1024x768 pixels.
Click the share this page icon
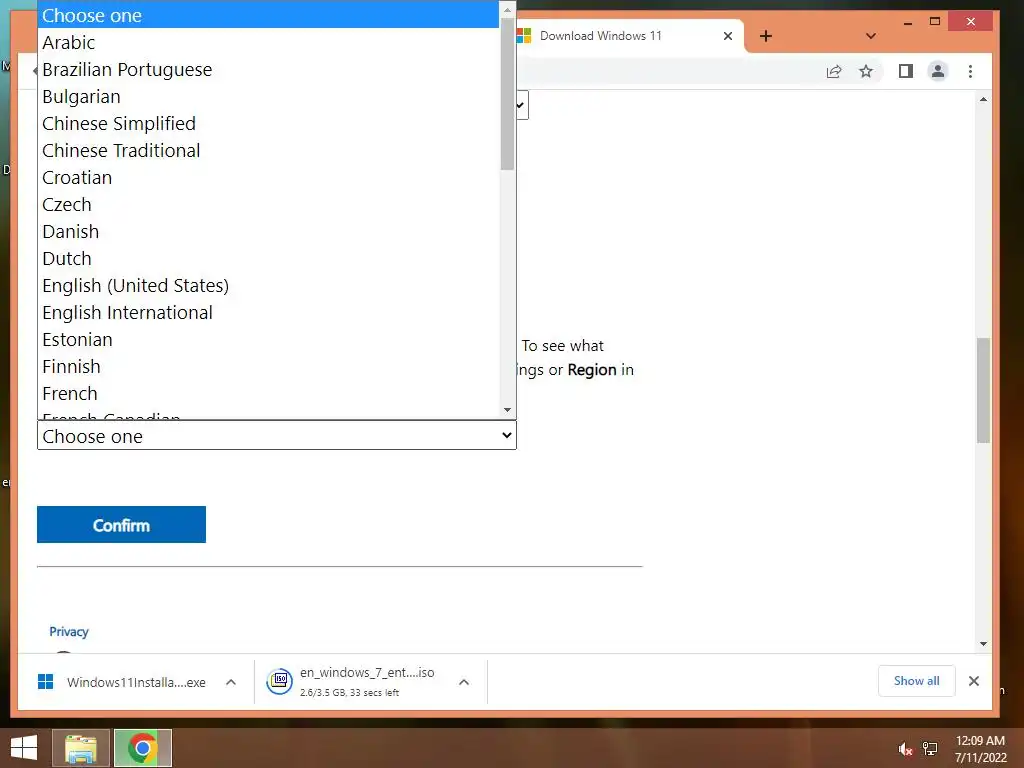pyautogui.click(x=834, y=71)
